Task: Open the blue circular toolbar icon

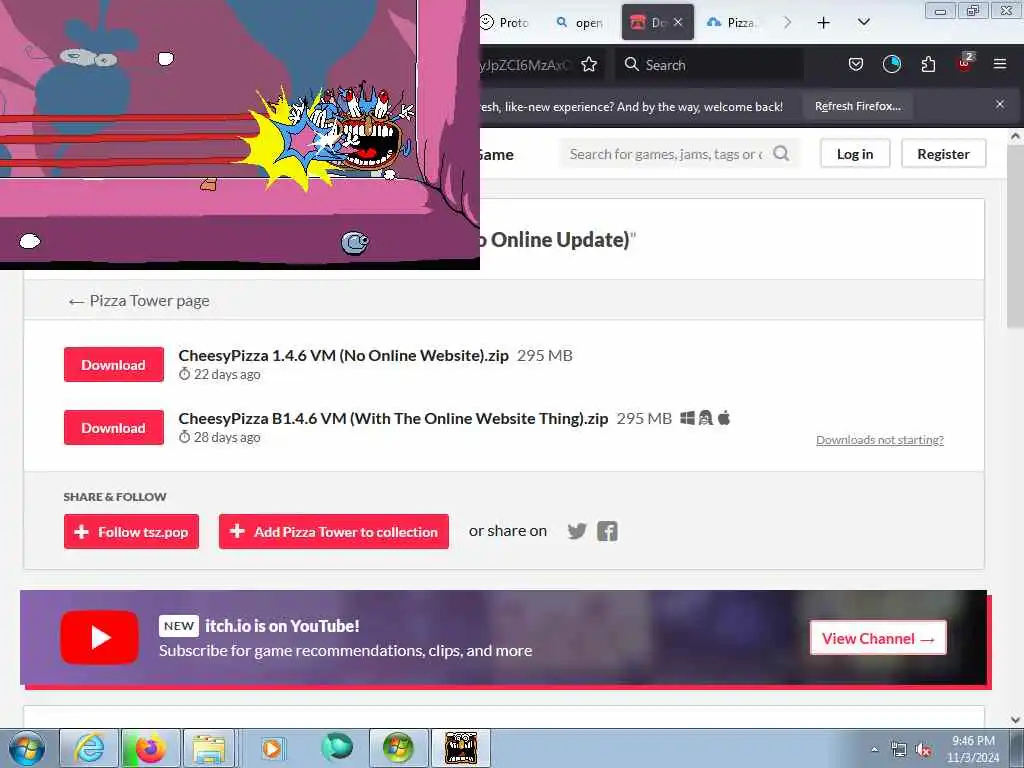Action: click(891, 64)
